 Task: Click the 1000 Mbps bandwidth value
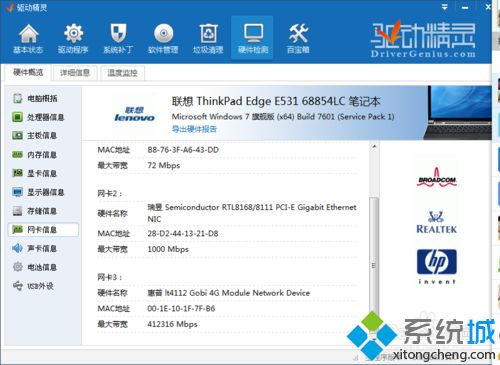168,249
